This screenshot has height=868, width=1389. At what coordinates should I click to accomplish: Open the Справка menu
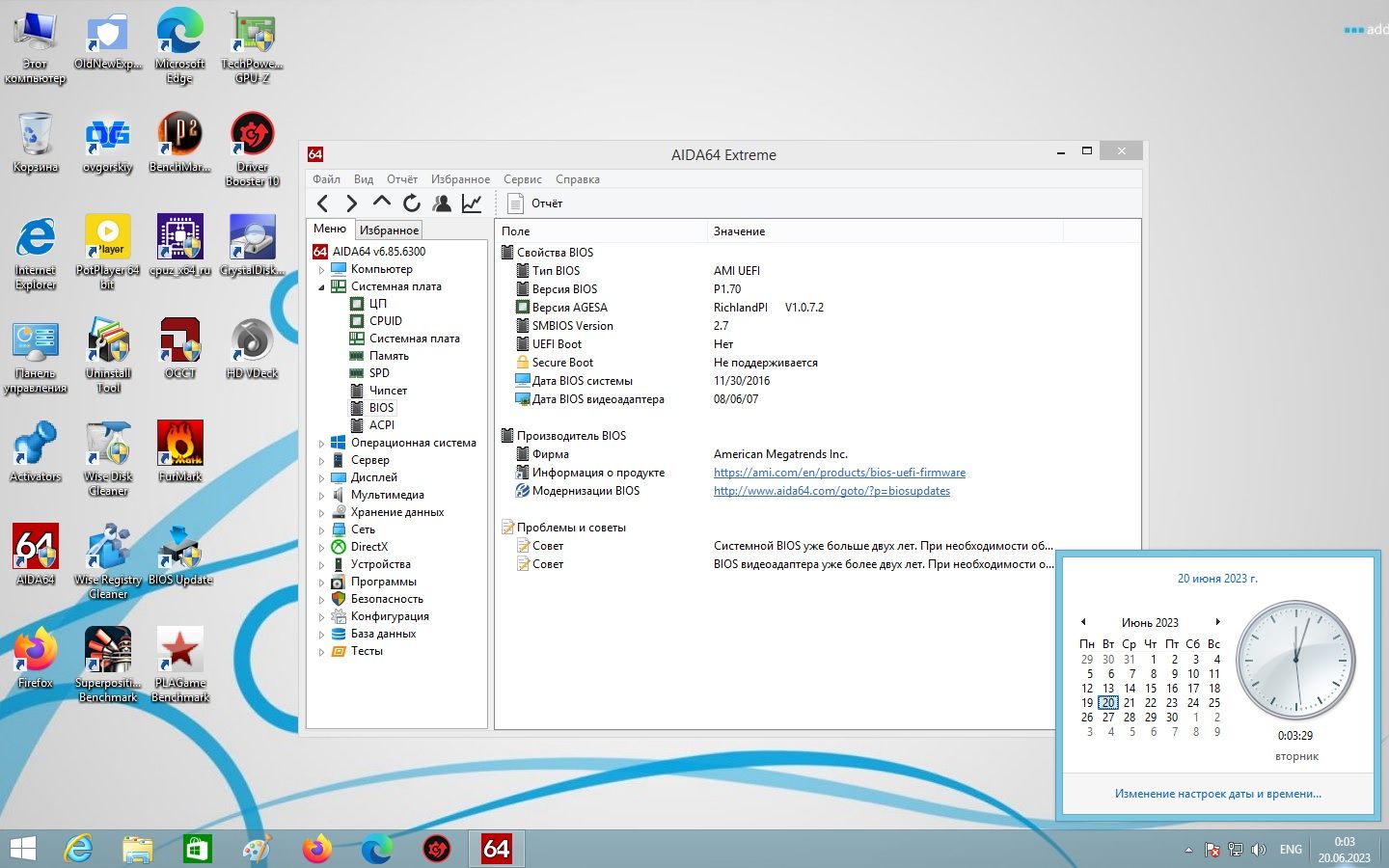[577, 179]
